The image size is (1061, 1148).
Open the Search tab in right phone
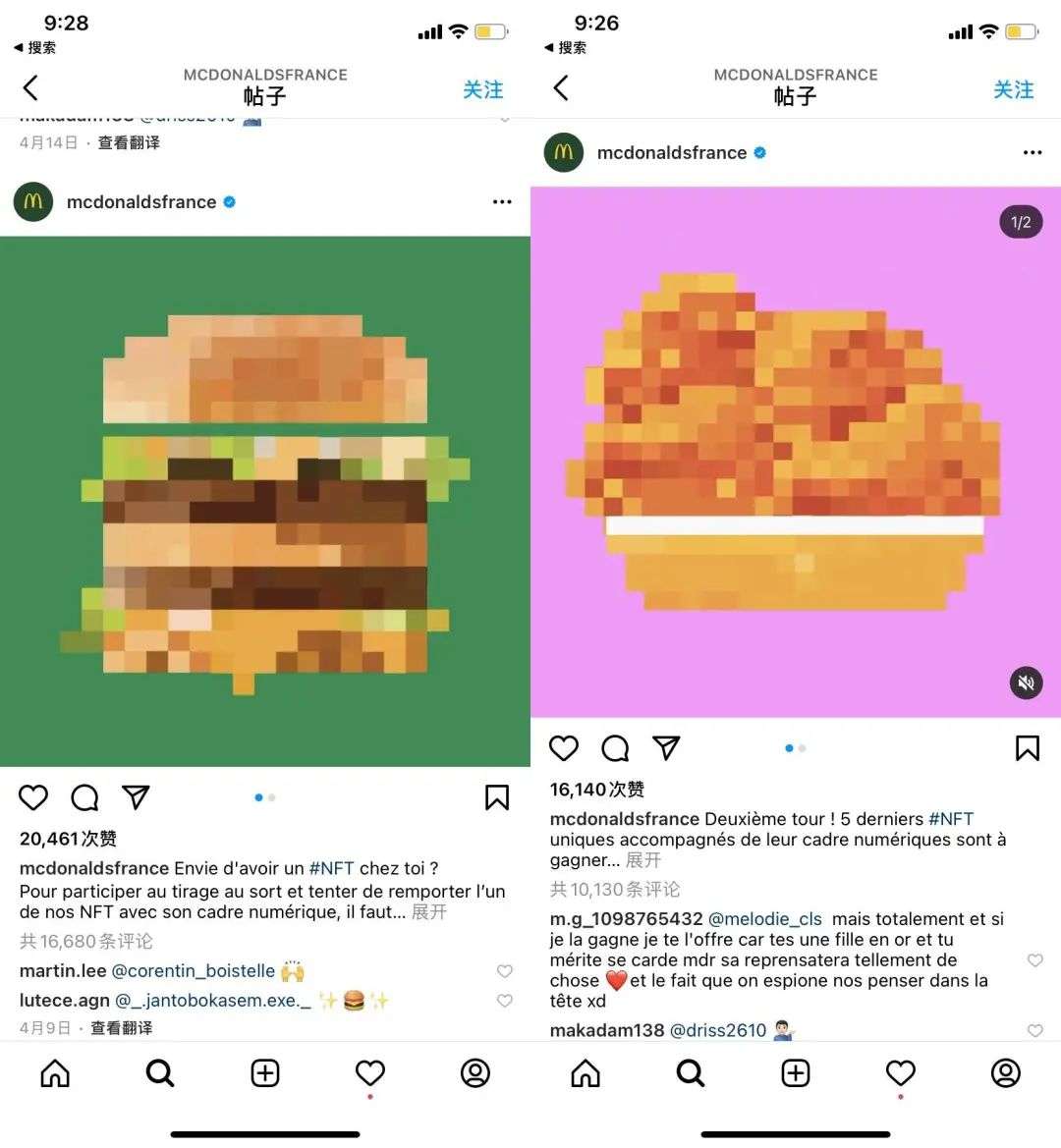coord(691,1073)
